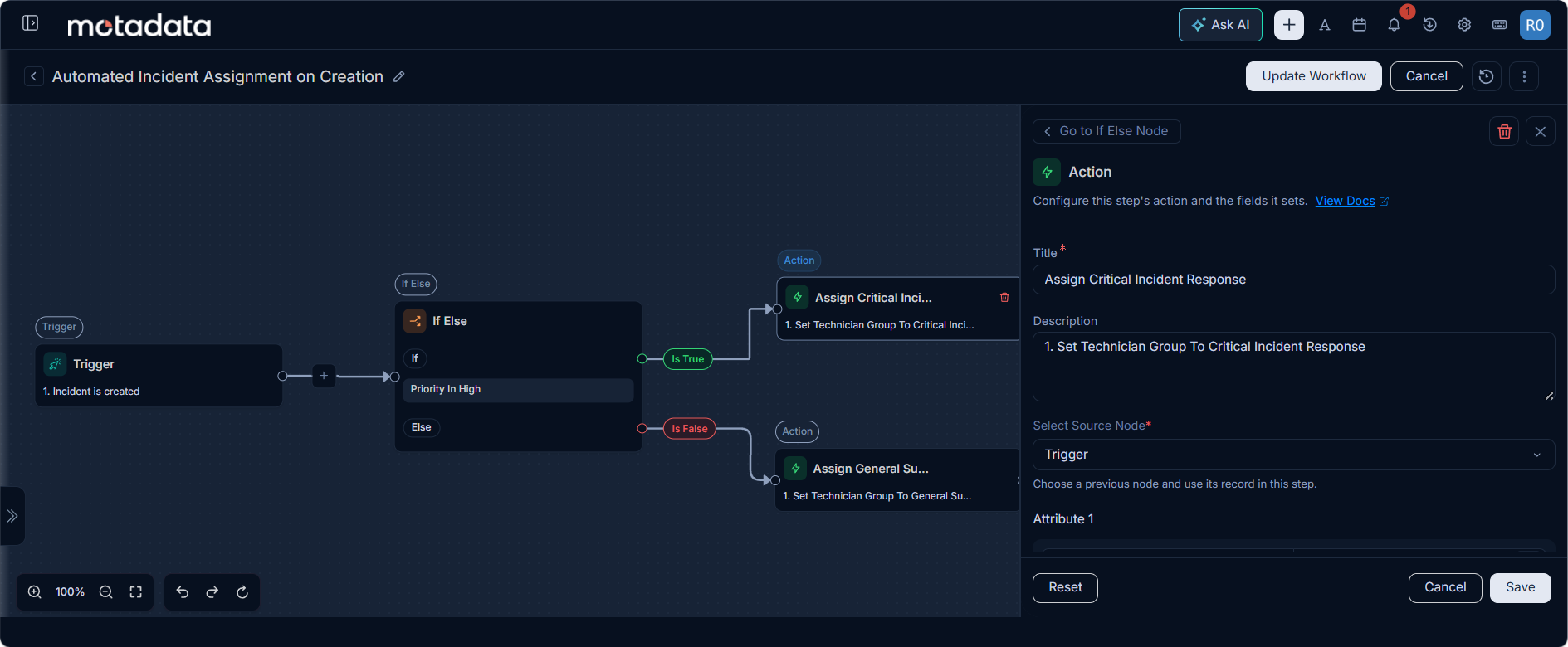The height and width of the screenshot is (647, 1568).
Task: Open Ask AI assistant
Action: pos(1220,25)
